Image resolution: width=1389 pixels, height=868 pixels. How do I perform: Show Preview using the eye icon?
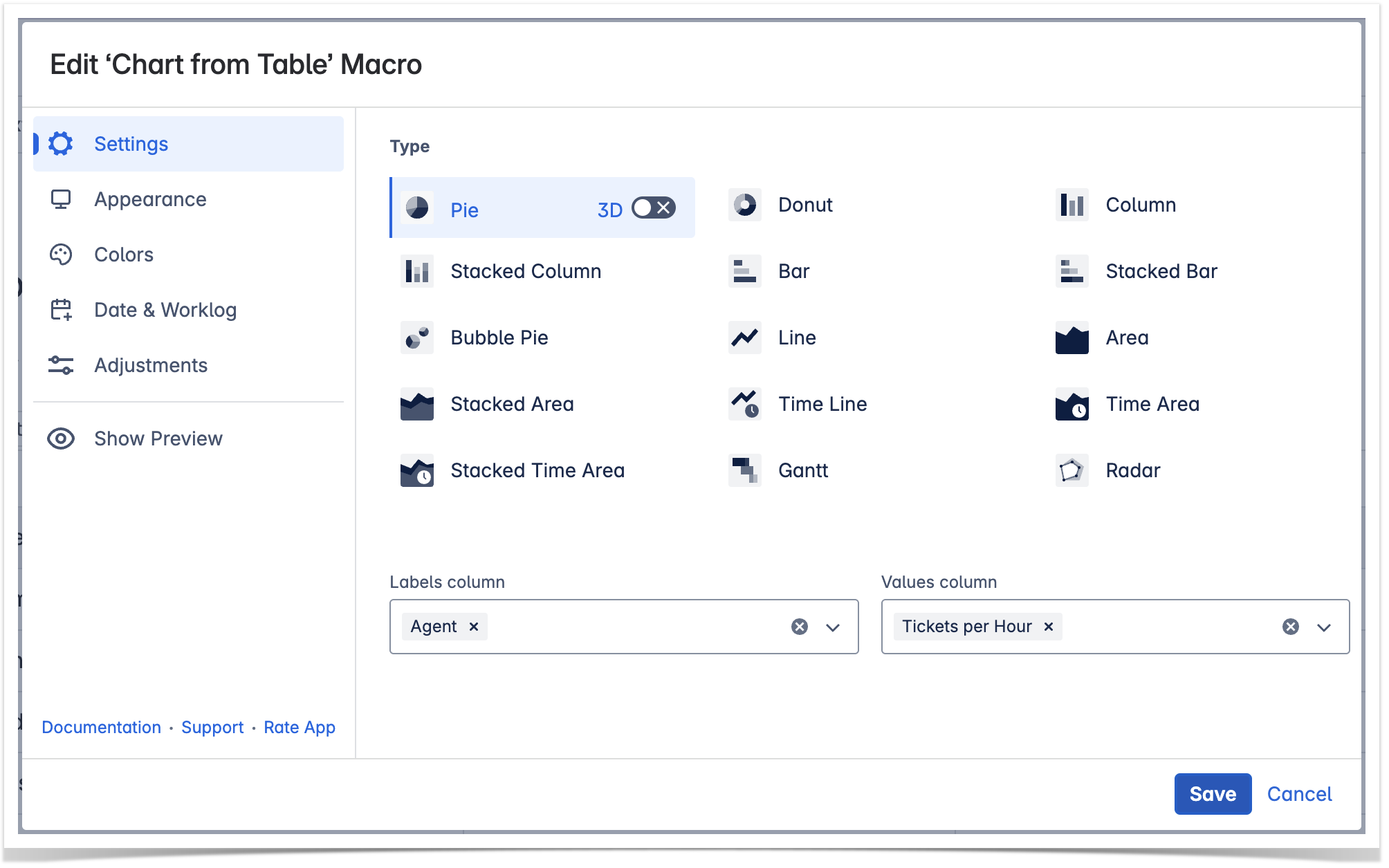(61, 439)
